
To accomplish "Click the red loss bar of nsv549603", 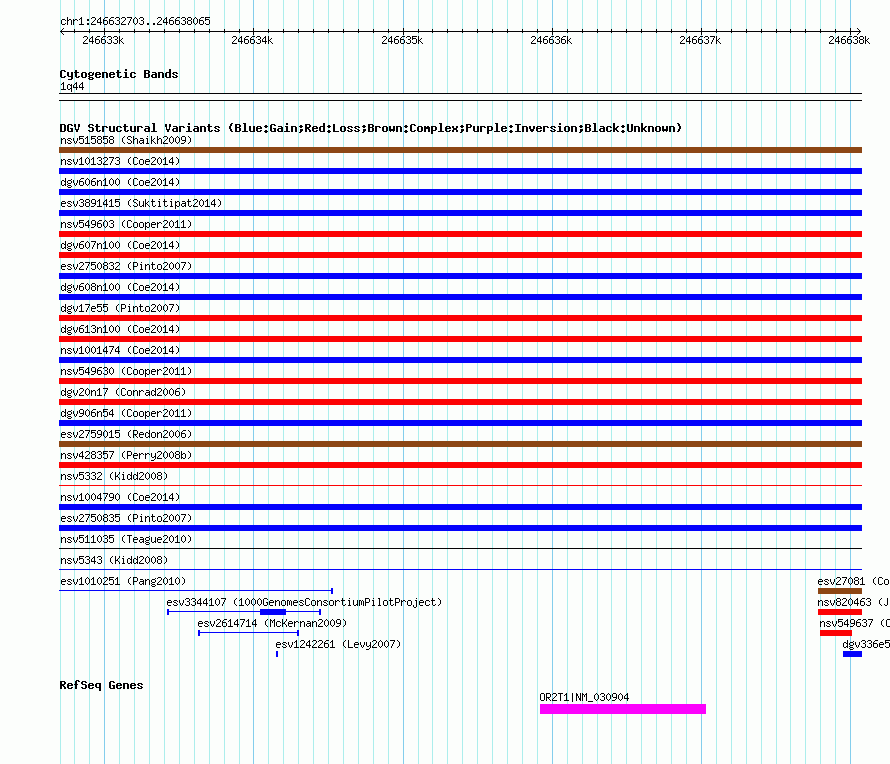I will tap(460, 234).
